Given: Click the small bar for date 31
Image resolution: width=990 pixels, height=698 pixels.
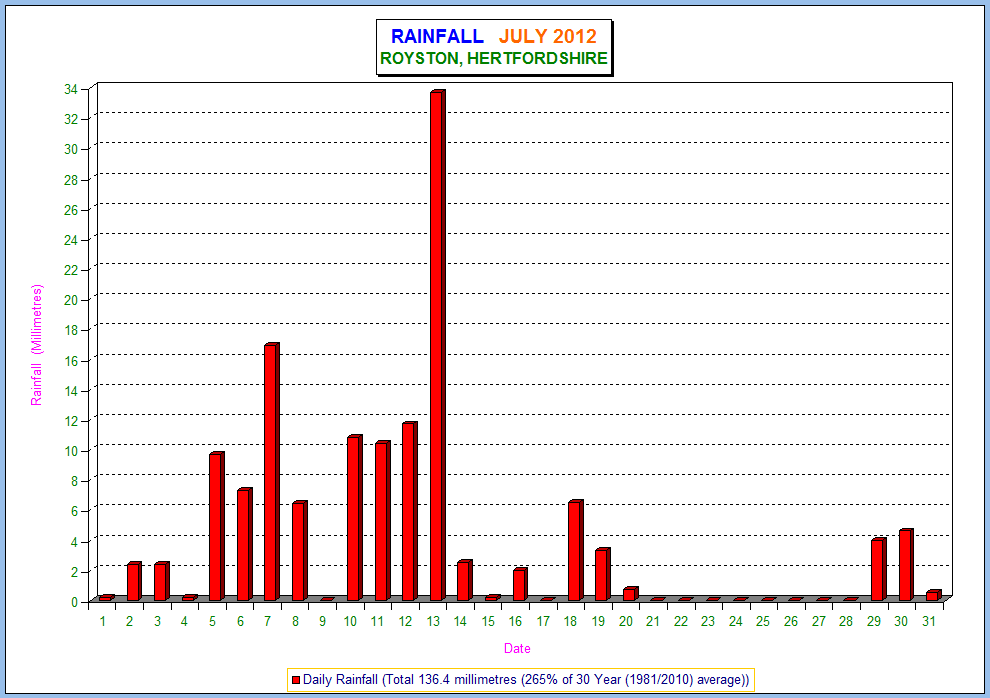Looking at the screenshot, I should [934, 595].
